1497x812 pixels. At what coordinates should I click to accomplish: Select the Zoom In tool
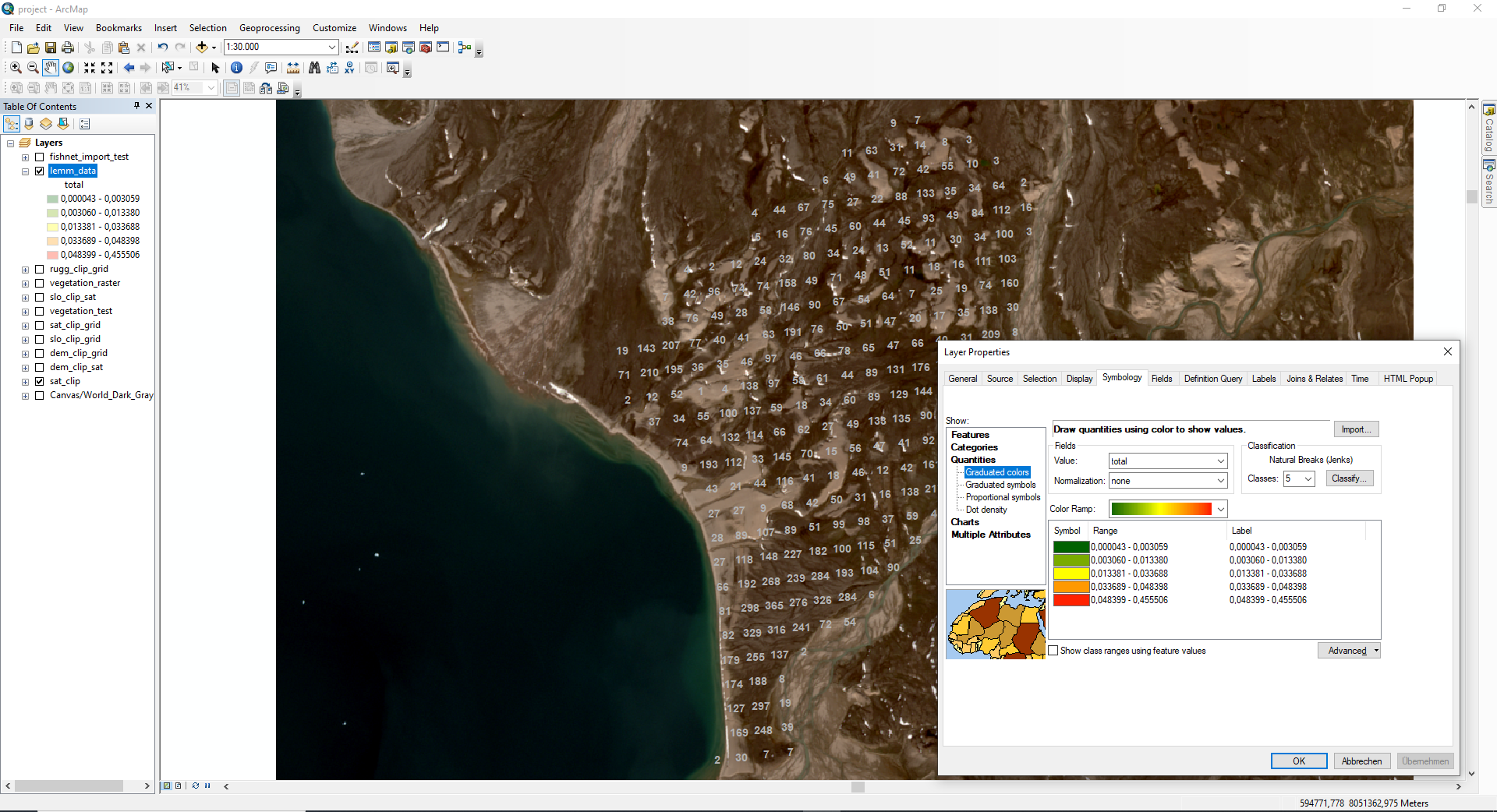[x=16, y=68]
